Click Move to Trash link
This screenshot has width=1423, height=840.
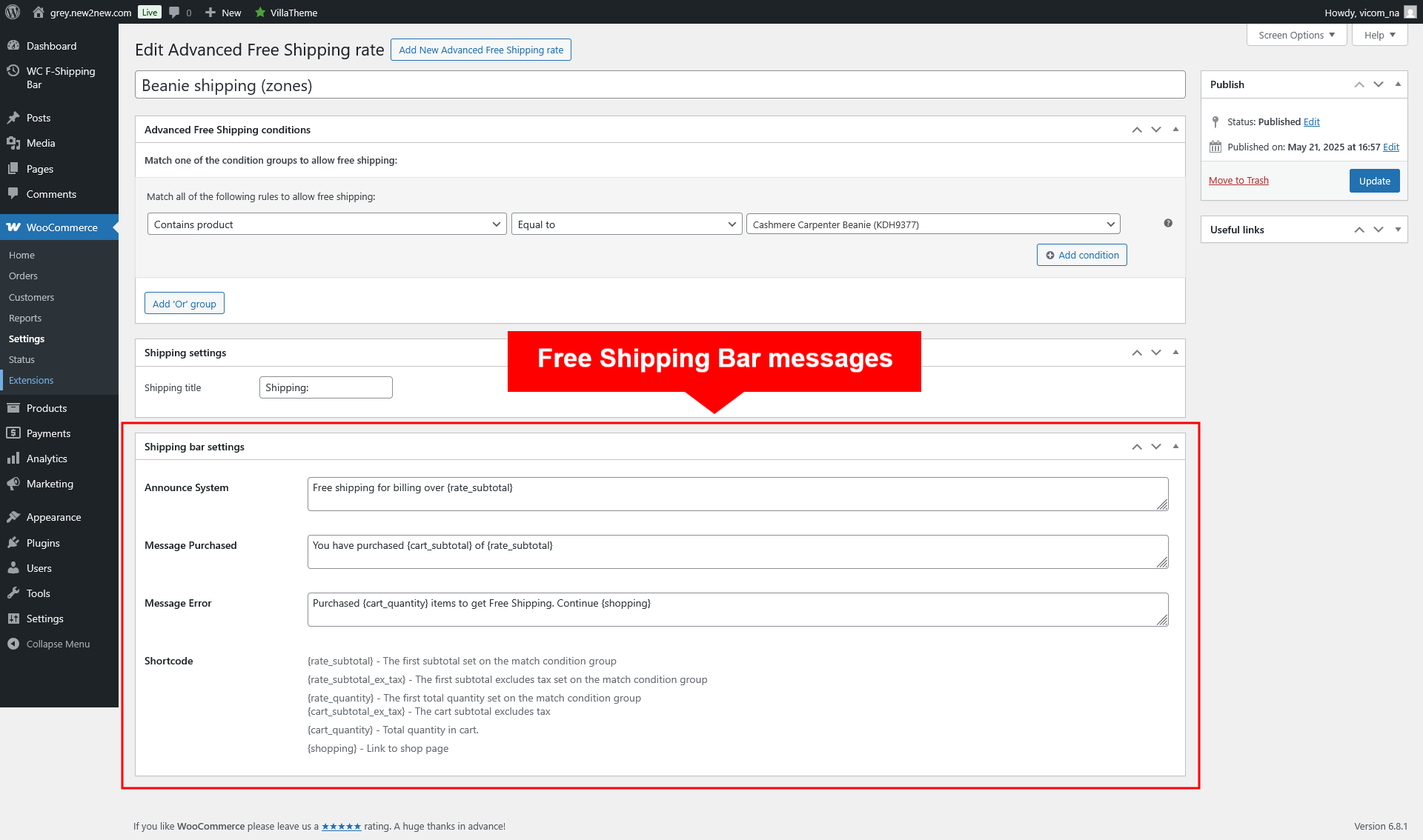(1238, 180)
